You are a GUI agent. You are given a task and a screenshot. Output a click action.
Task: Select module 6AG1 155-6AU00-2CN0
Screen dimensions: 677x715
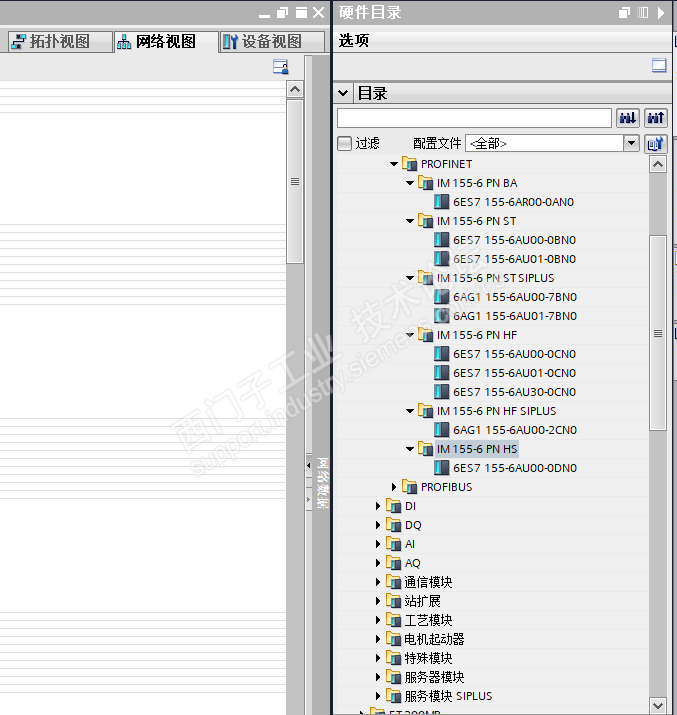[x=515, y=430]
